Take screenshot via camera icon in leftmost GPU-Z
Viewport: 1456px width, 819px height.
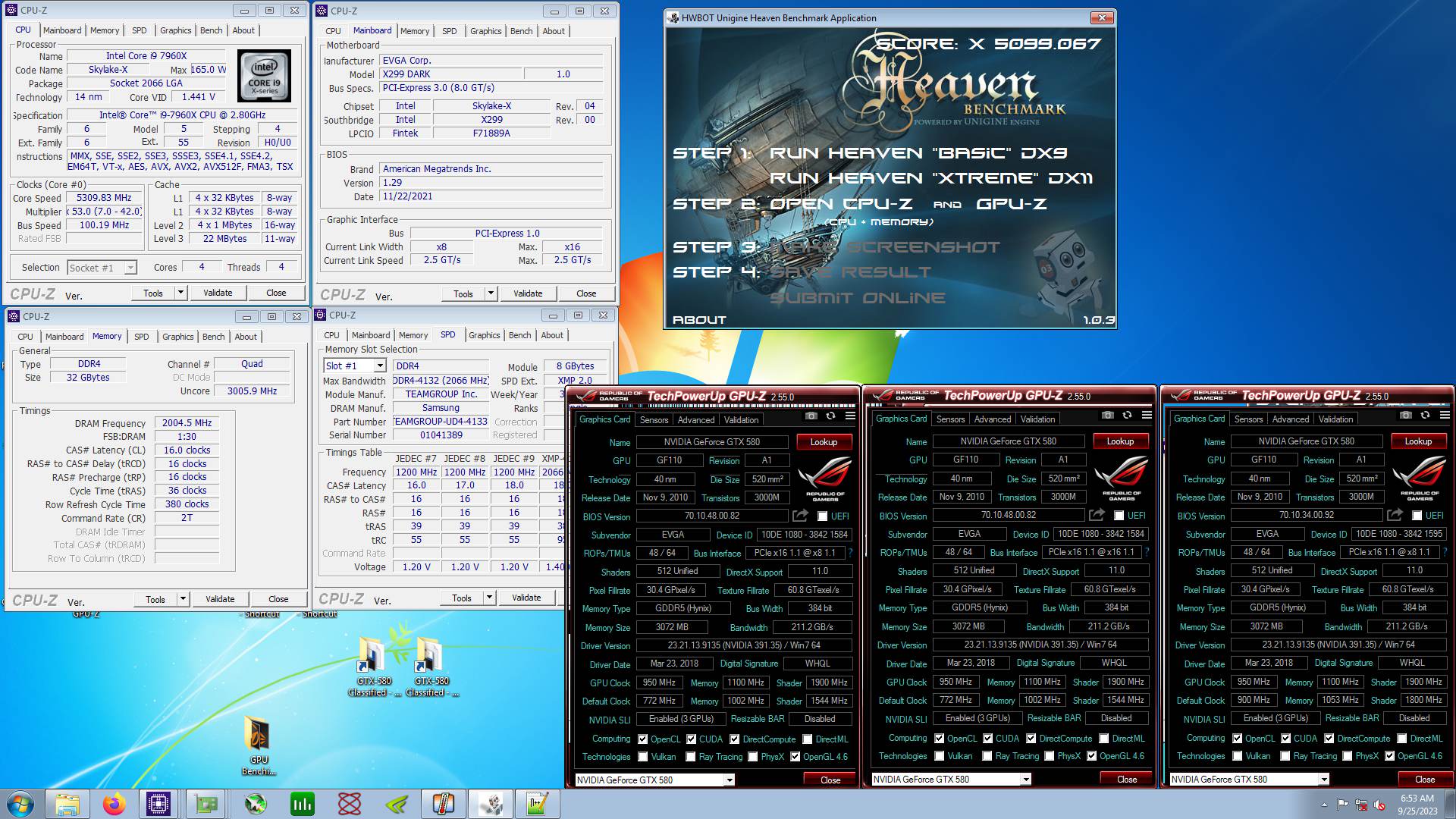[x=811, y=416]
